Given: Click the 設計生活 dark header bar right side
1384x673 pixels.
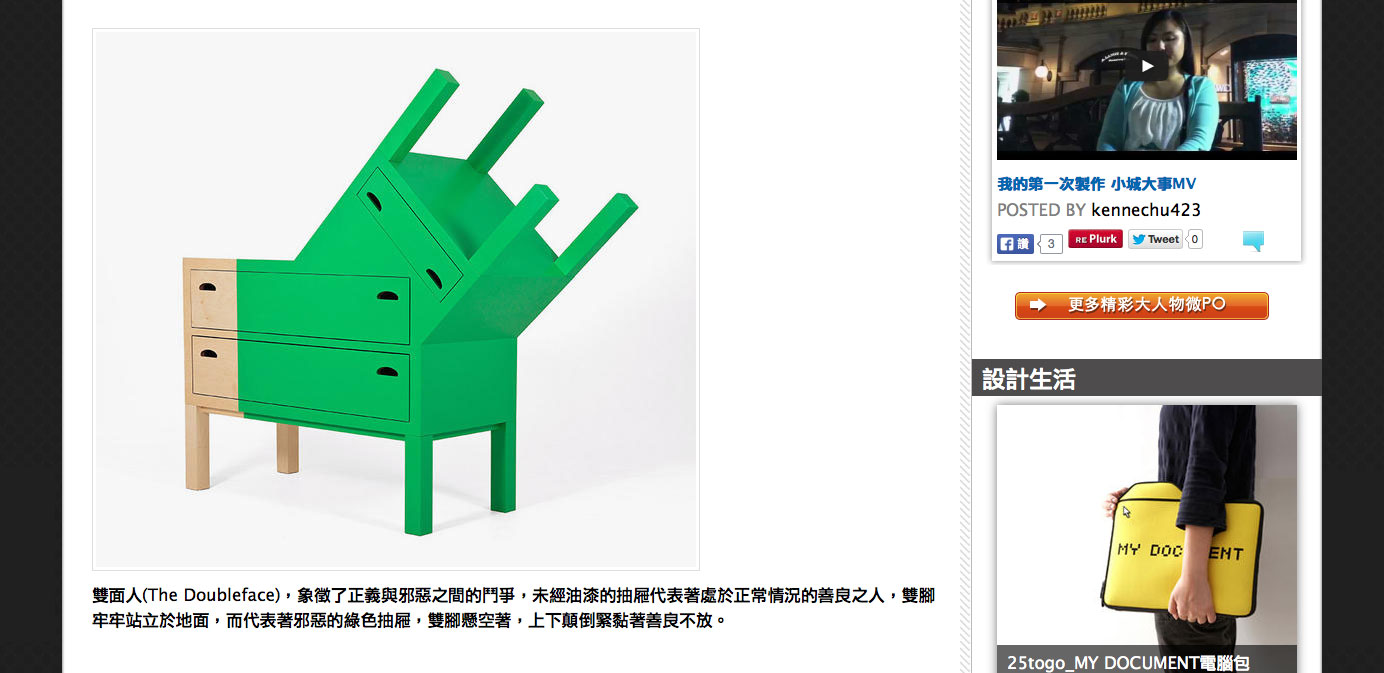Looking at the screenshot, I should (1198, 378).
